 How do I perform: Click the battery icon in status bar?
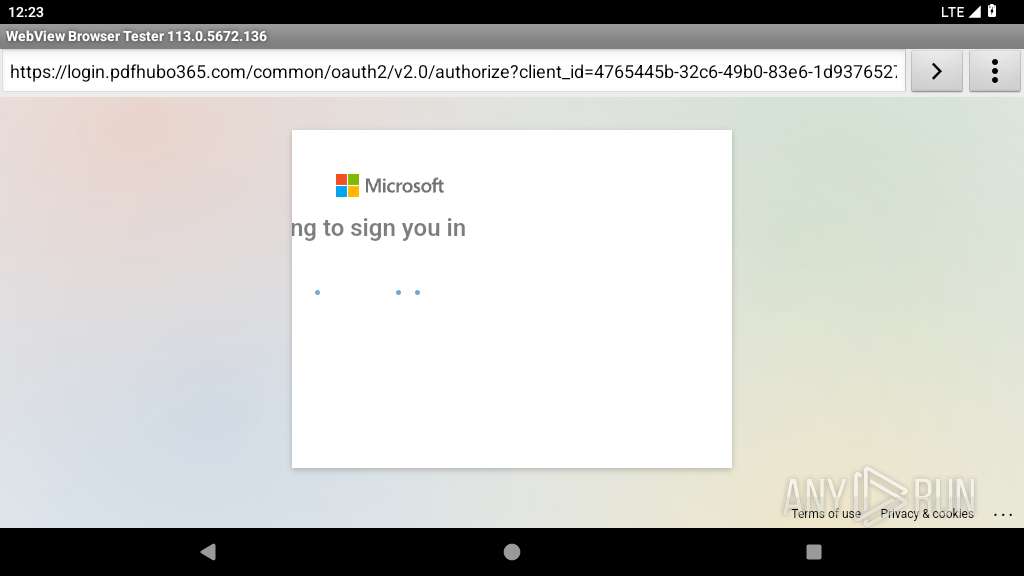coord(992,11)
